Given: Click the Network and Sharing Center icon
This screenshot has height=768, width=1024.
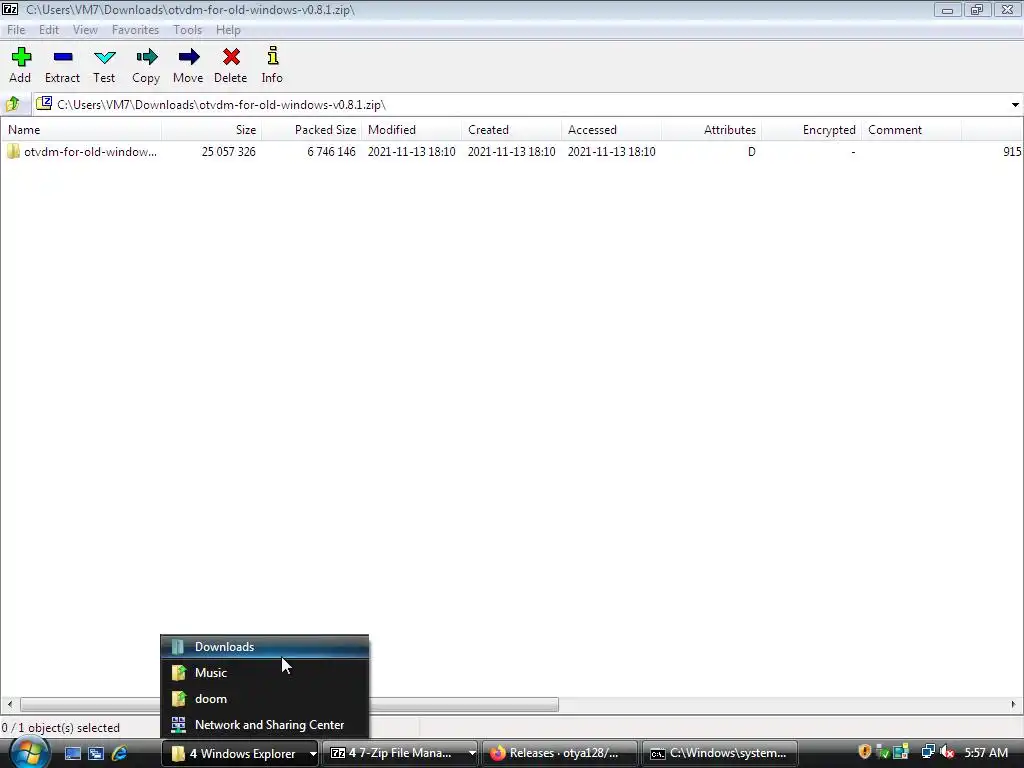Looking at the screenshot, I should pos(178,725).
